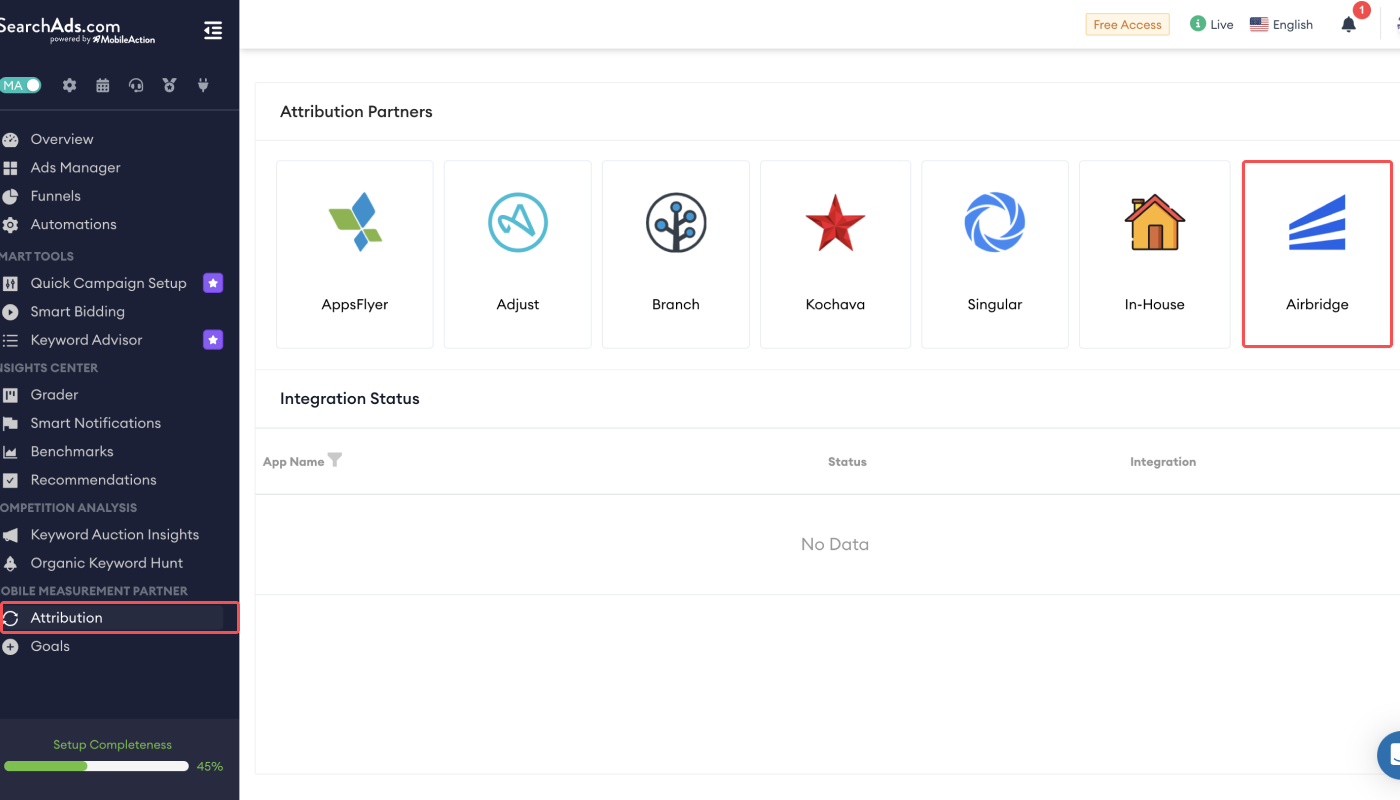This screenshot has width=1400, height=800.
Task: Open Keyword Advisor in the sidebar
Action: (87, 340)
